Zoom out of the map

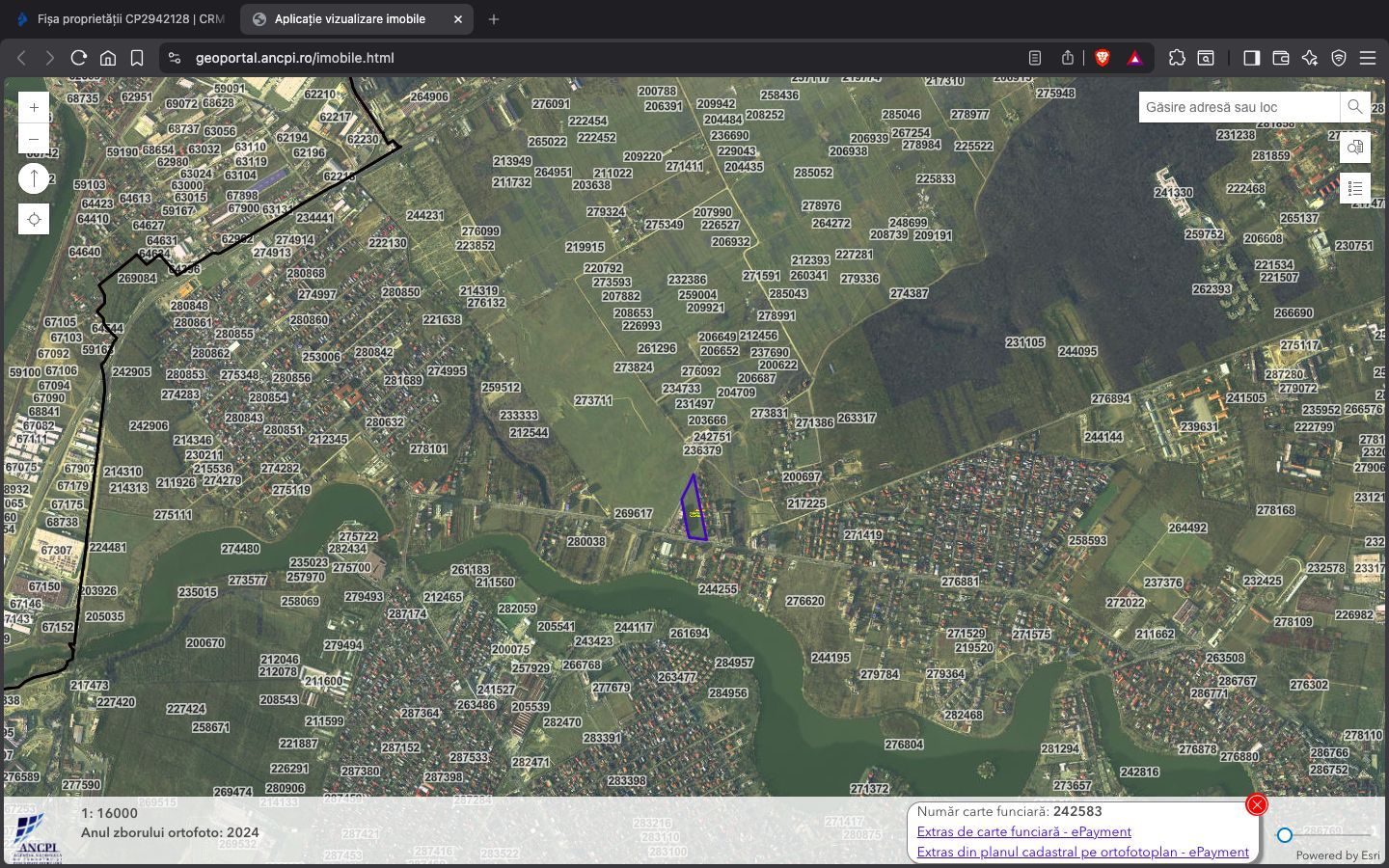click(x=34, y=139)
